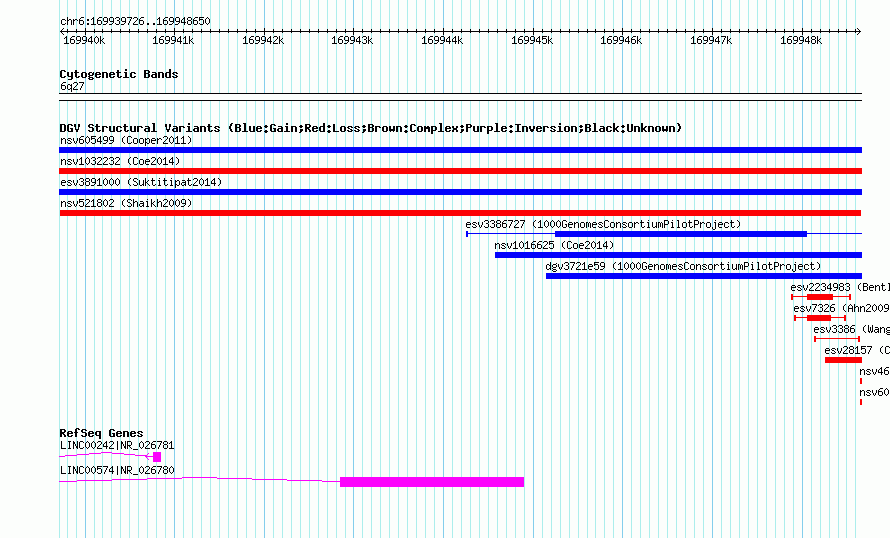Click the 169948k ruler position

coord(801,40)
